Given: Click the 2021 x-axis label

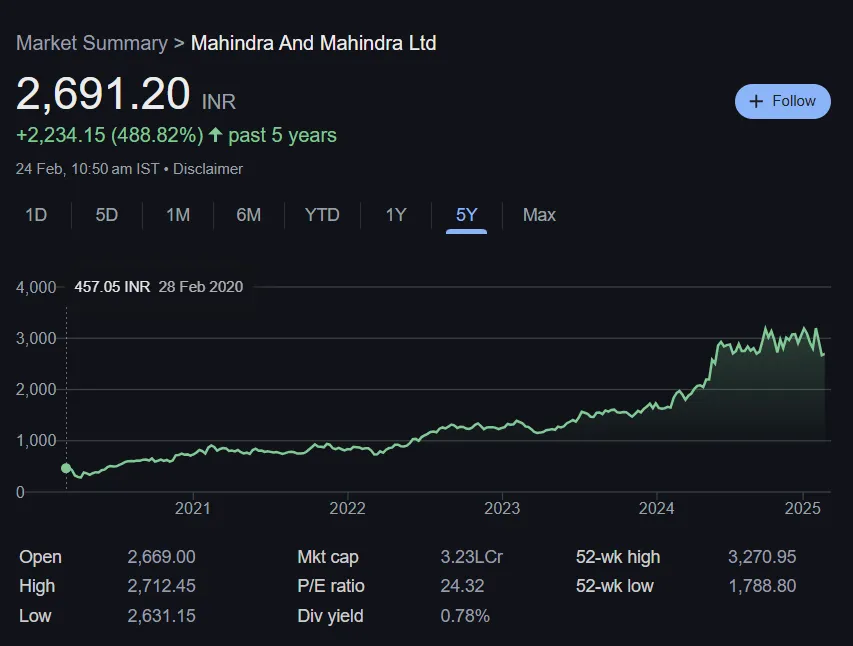Looking at the screenshot, I should pos(193,508).
